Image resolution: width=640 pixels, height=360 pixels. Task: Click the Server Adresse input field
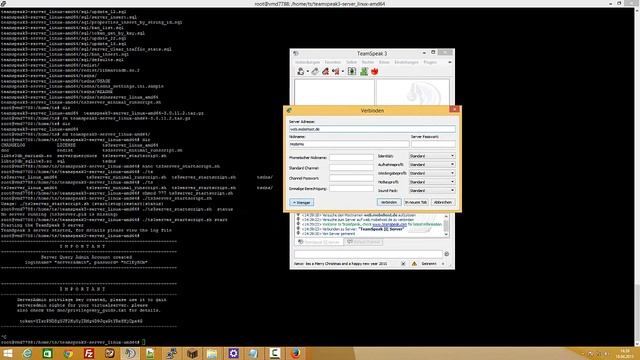[x=372, y=129]
